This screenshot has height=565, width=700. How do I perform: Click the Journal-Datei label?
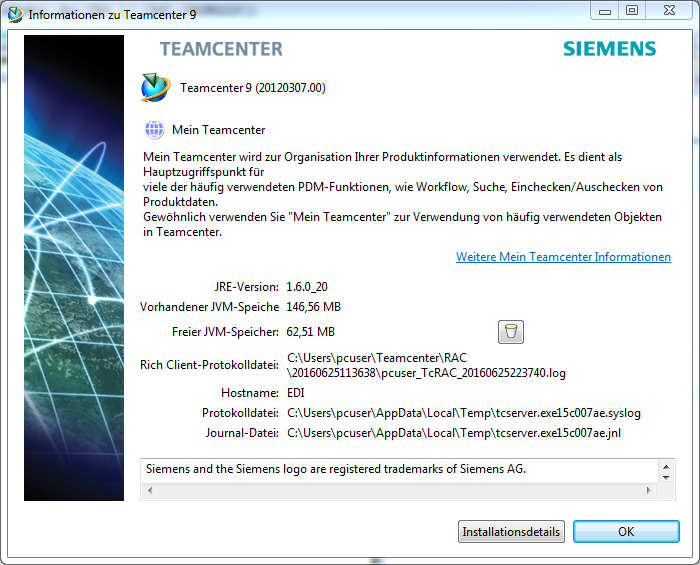(242, 433)
